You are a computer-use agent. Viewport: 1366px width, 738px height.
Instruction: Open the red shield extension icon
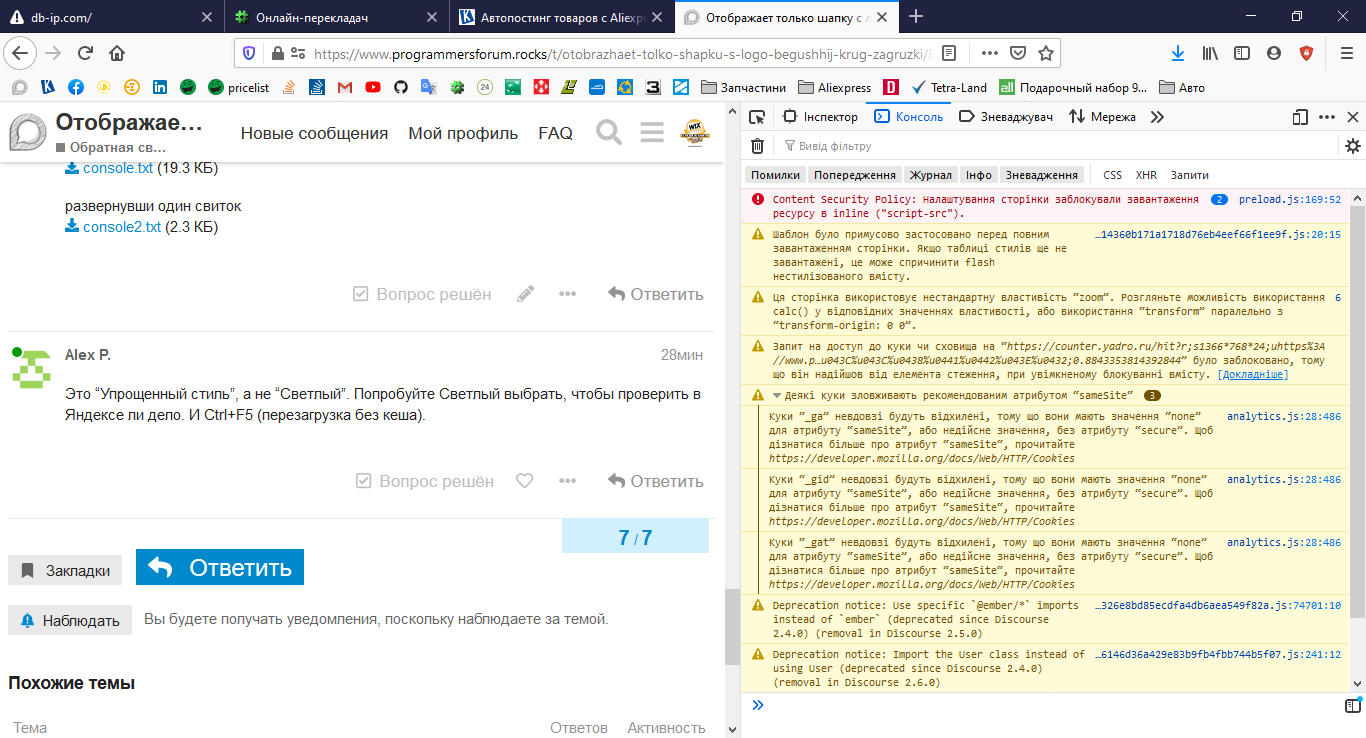click(1307, 53)
